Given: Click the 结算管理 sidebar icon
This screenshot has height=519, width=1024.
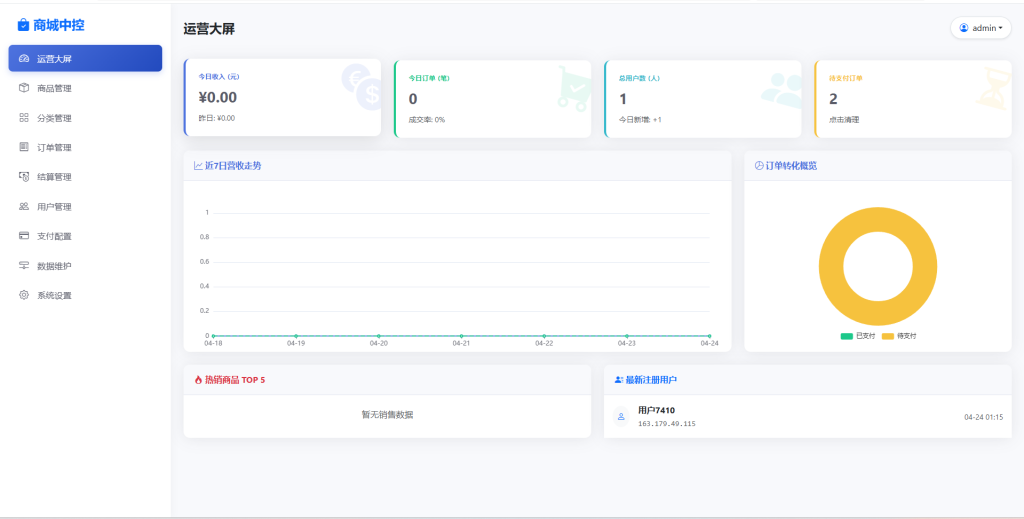Looking at the screenshot, I should [x=24, y=177].
